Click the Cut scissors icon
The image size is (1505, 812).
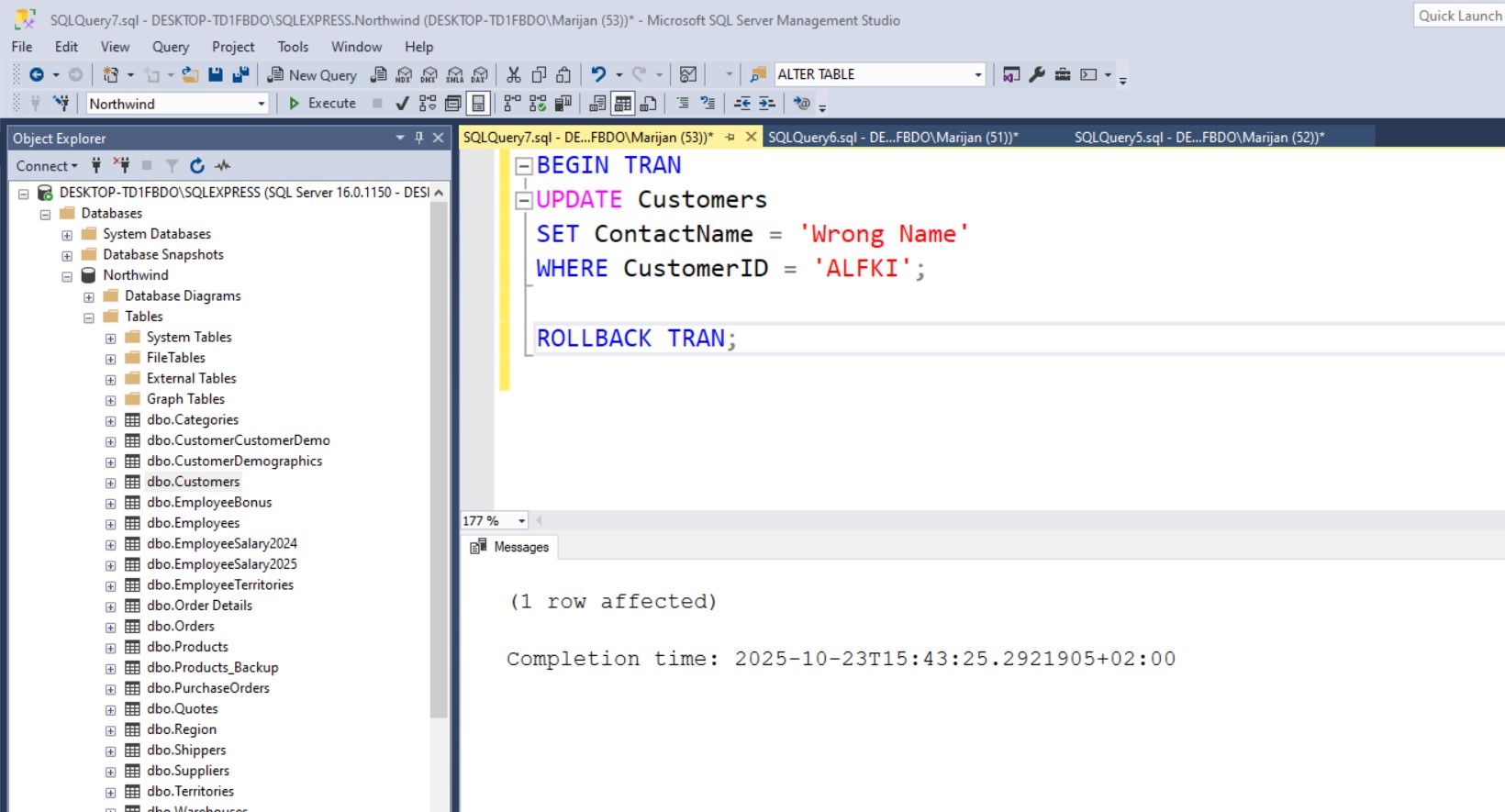tap(514, 75)
